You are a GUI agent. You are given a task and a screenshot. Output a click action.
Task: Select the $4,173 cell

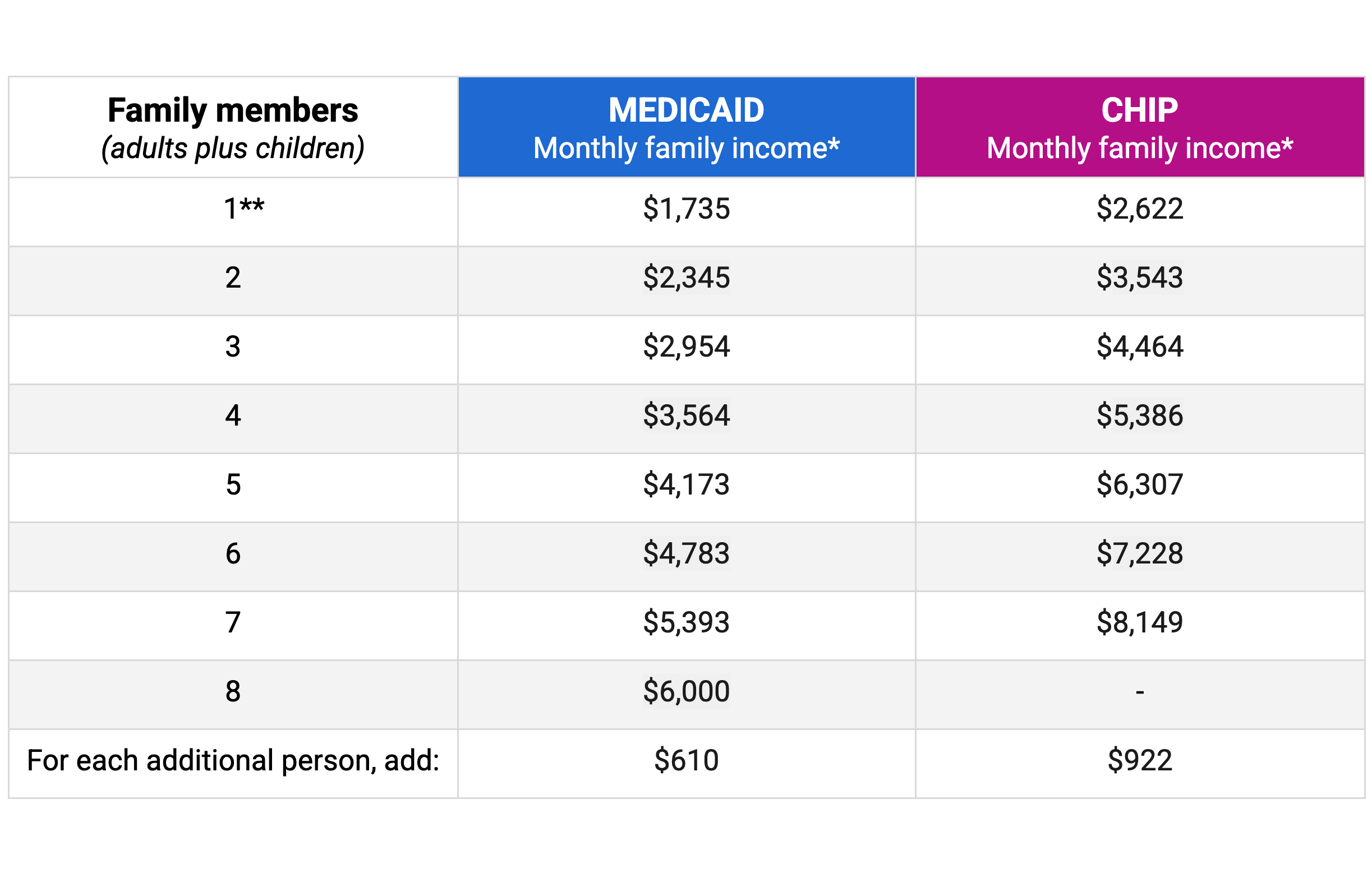point(685,484)
